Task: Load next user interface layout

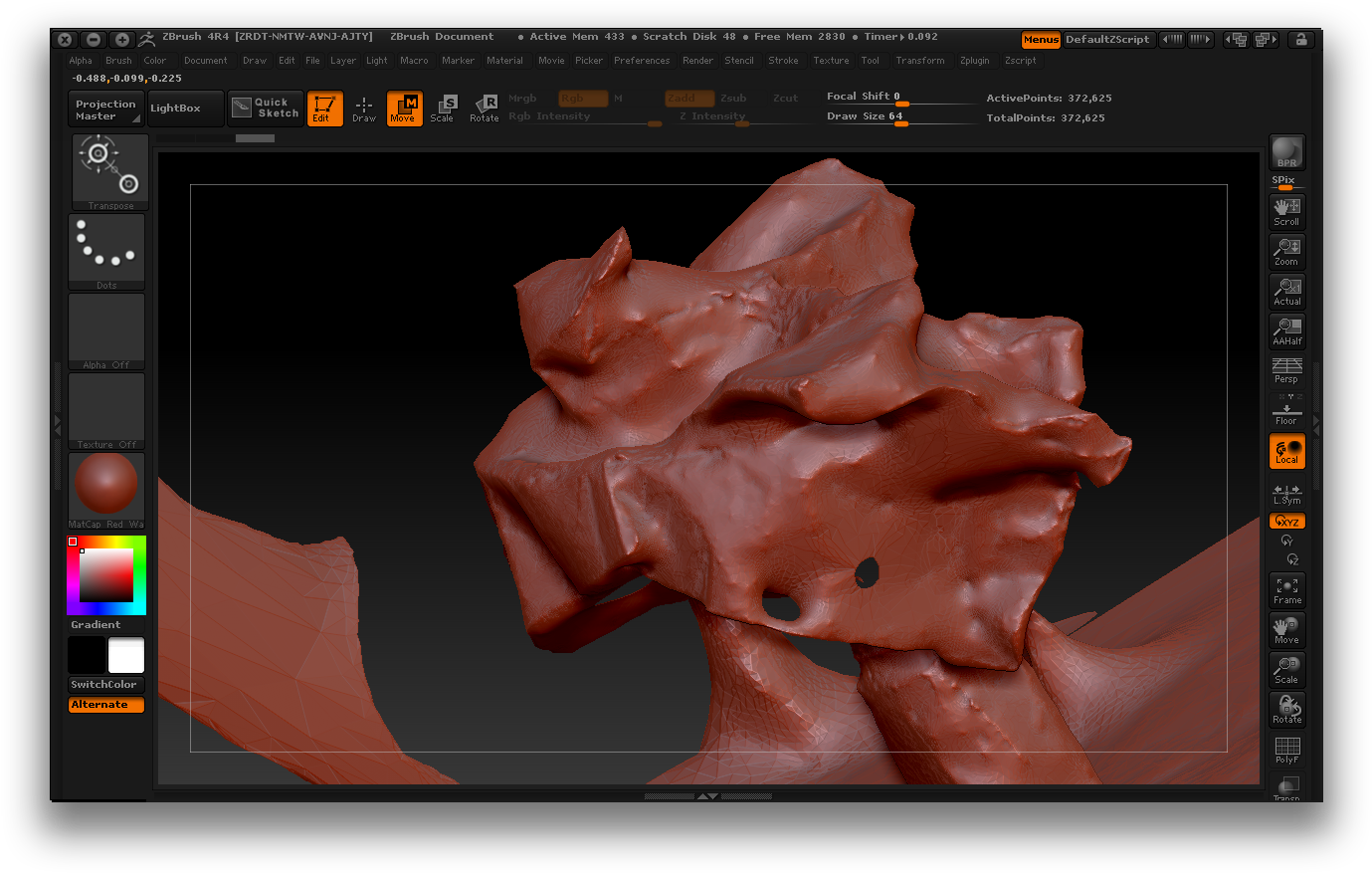Action: pyautogui.click(x=1266, y=40)
